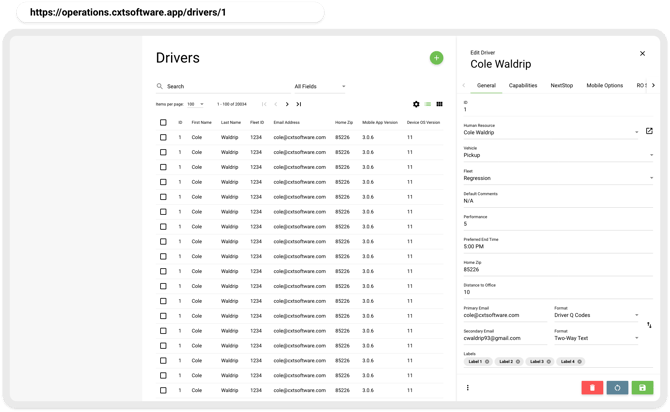670x412 pixels.
Task: Click the red delete driver button
Action: tap(592, 387)
